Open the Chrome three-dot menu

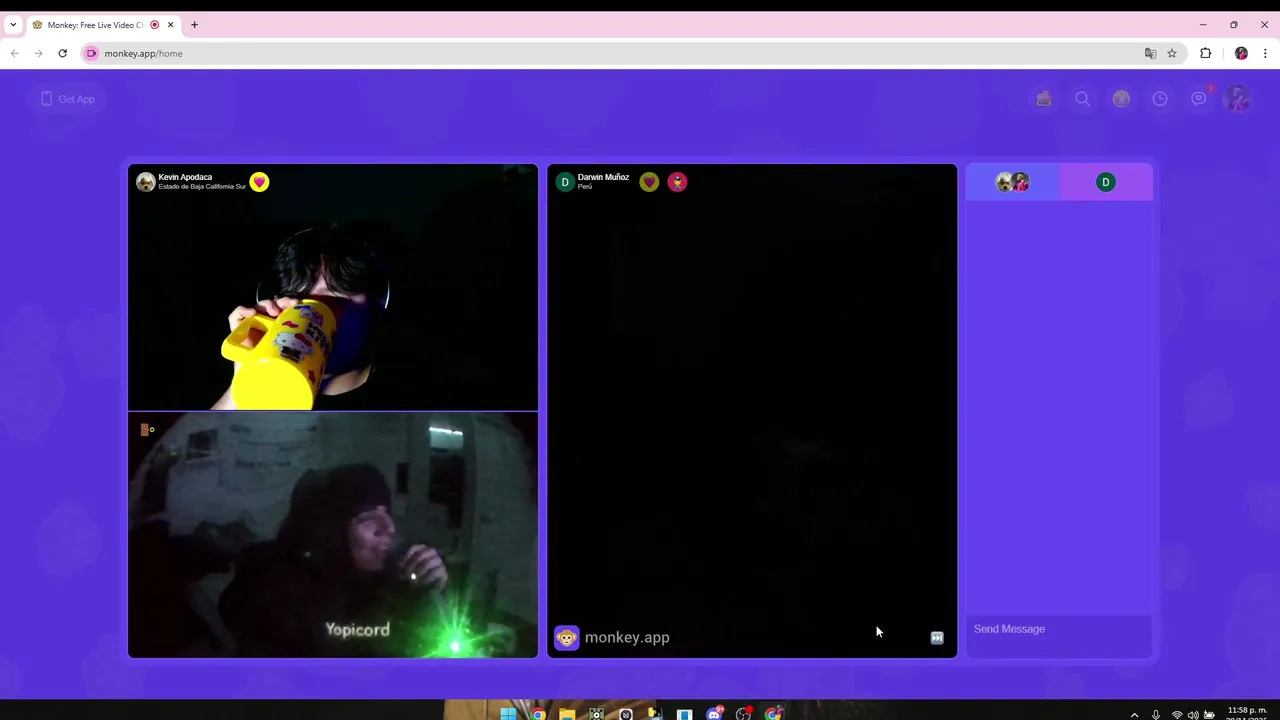(1266, 53)
